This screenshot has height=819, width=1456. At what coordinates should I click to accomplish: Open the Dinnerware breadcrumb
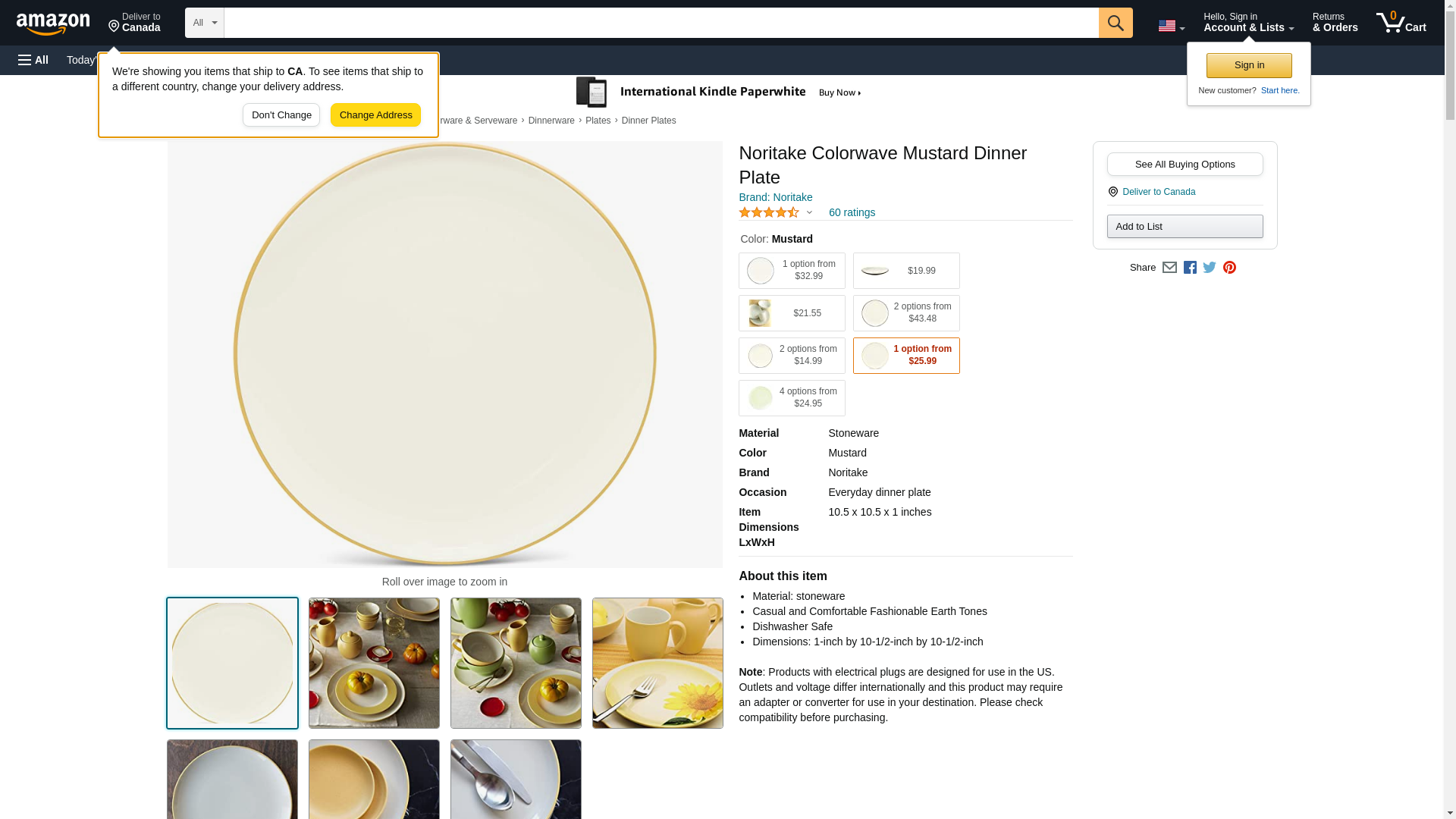[x=551, y=121]
